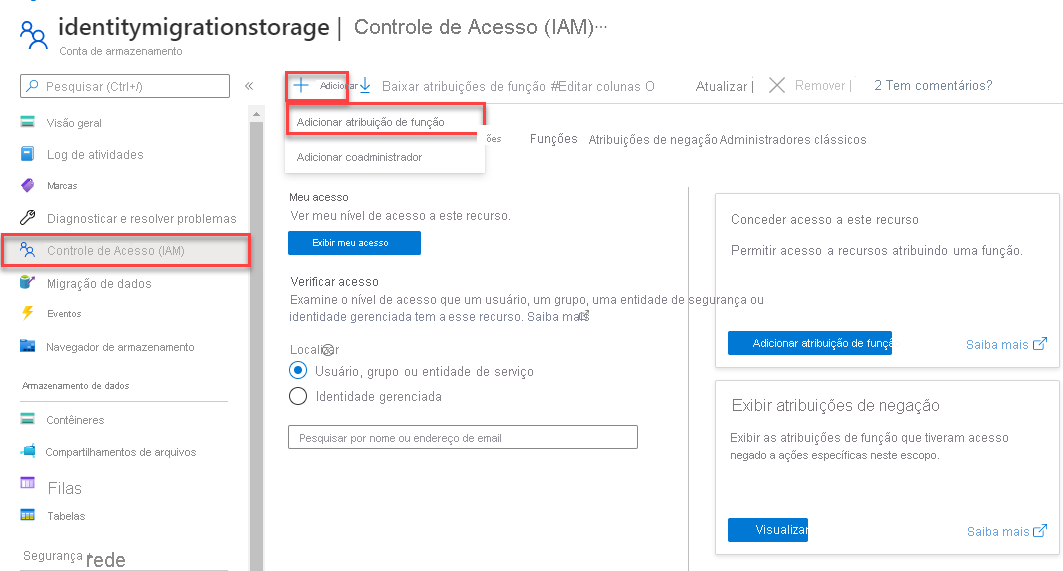The image size is (1063, 571).
Task: Open Diagnosticar e resolver problemas wrench icon
Action: tap(27, 218)
